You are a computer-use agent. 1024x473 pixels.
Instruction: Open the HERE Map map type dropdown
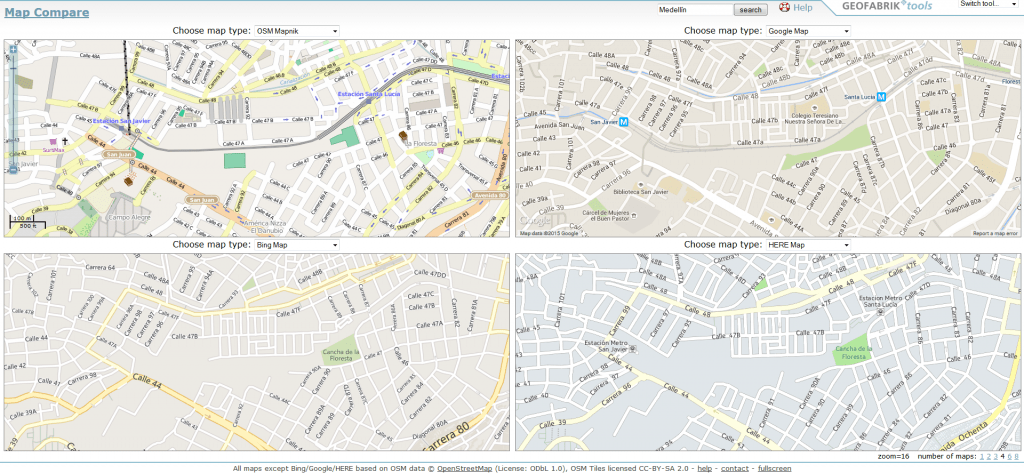tap(808, 245)
